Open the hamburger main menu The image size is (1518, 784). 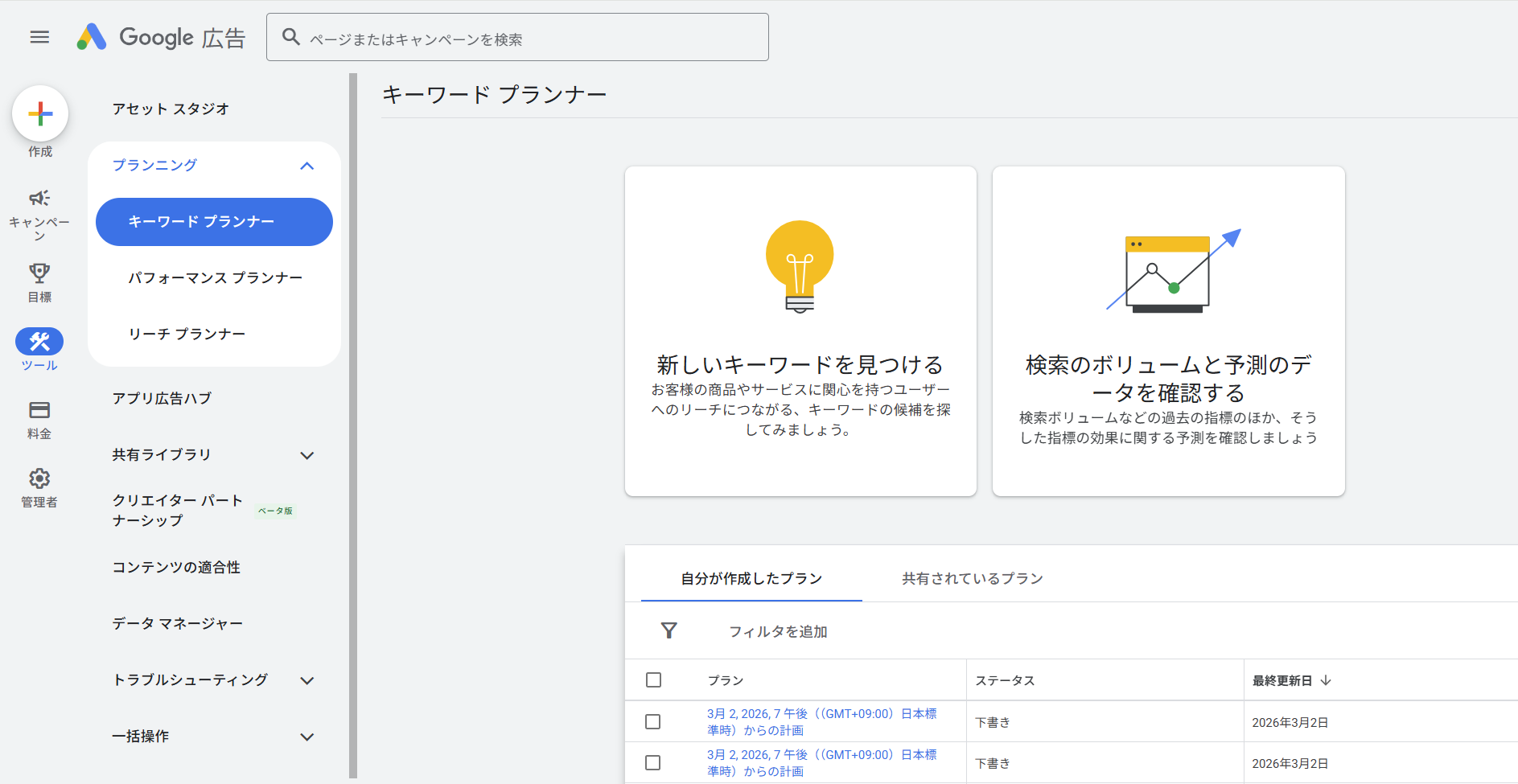tap(39, 37)
